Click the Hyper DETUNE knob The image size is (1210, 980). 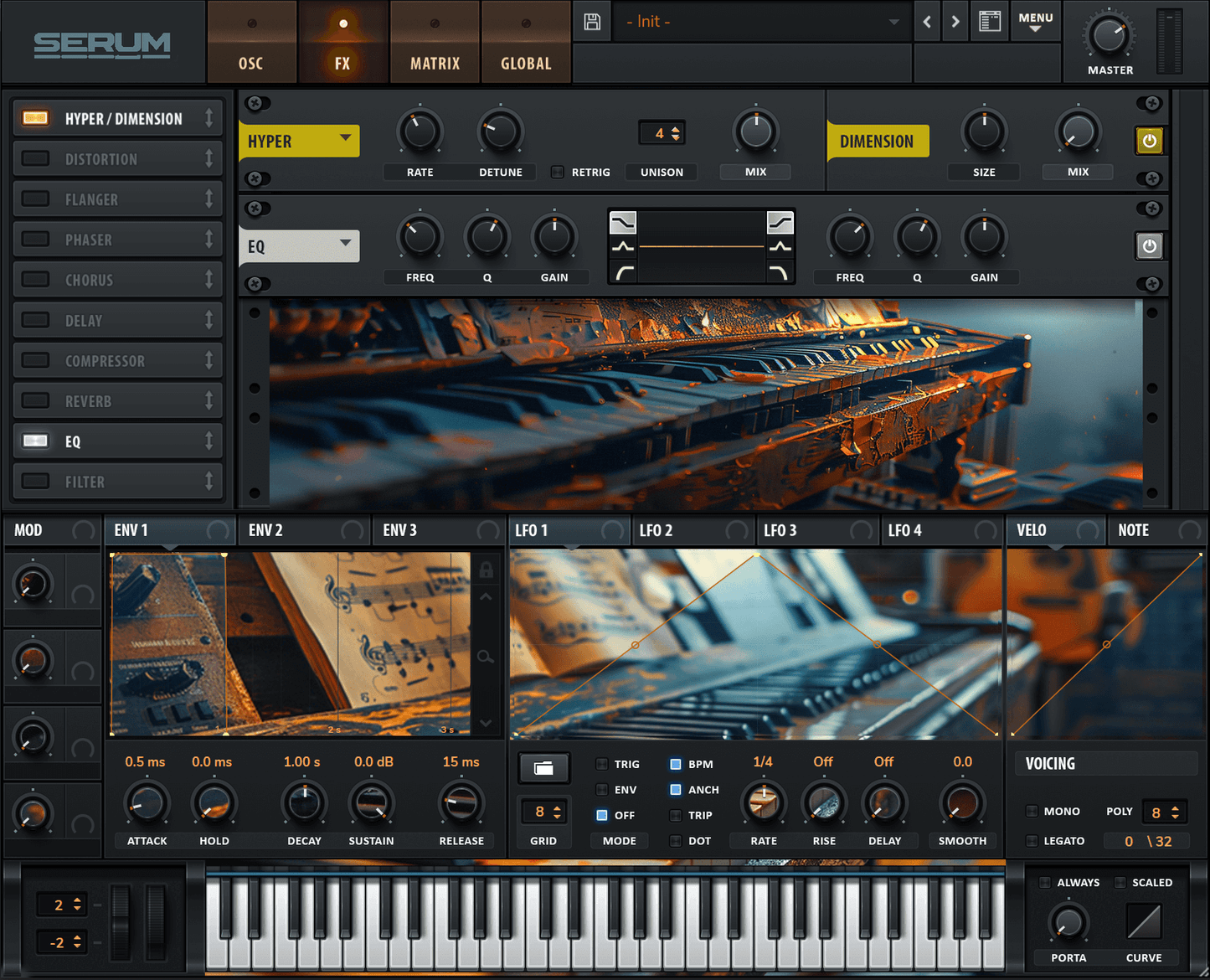click(x=500, y=131)
